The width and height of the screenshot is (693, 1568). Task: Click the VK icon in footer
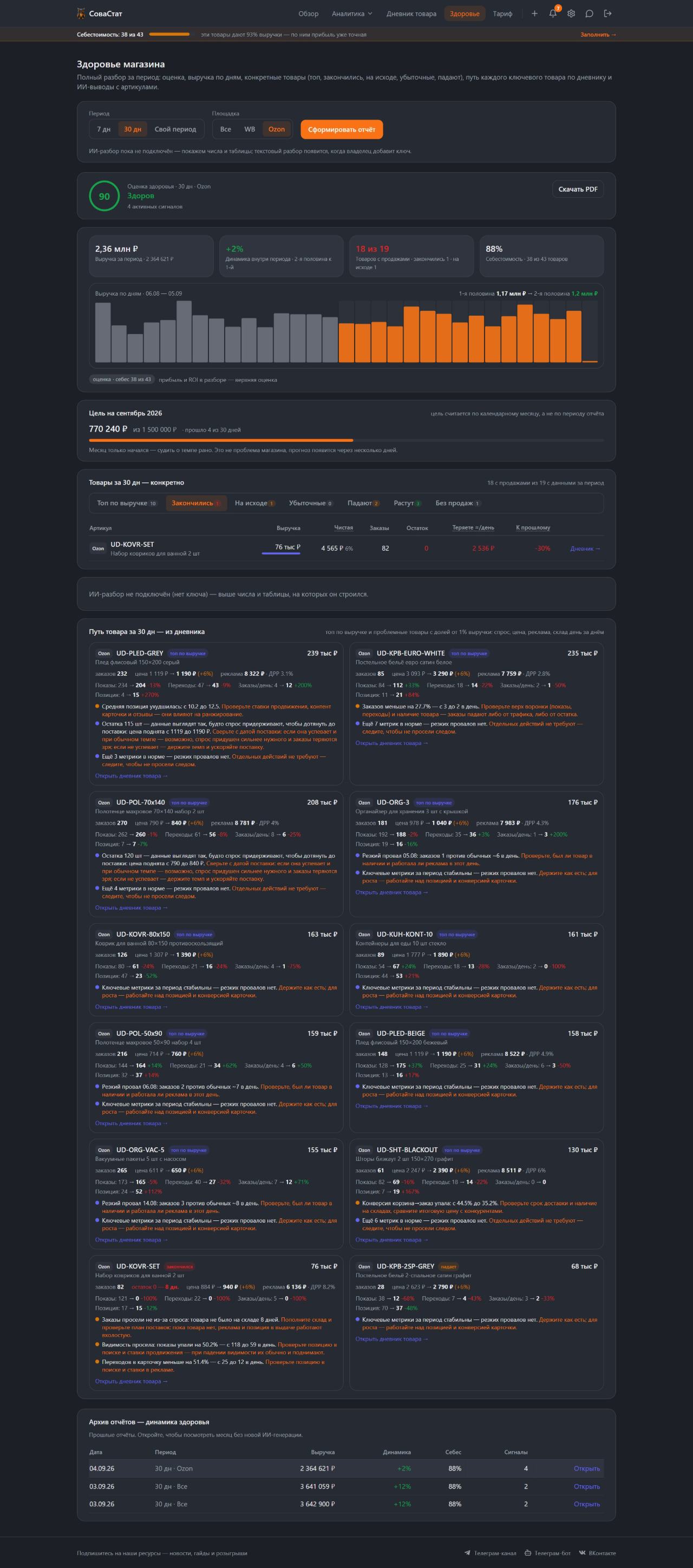point(582,1553)
